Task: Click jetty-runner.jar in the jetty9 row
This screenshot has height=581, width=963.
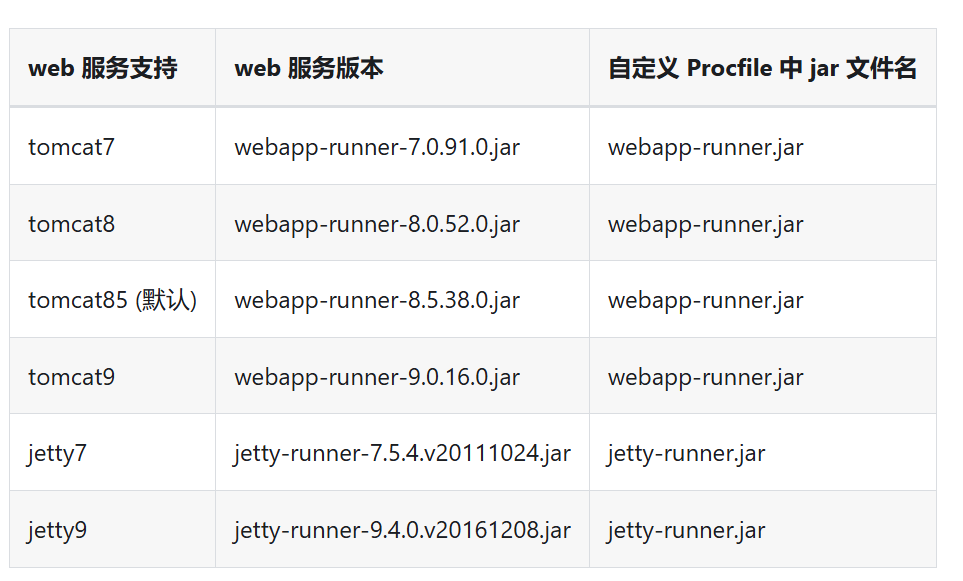Action: click(x=686, y=530)
